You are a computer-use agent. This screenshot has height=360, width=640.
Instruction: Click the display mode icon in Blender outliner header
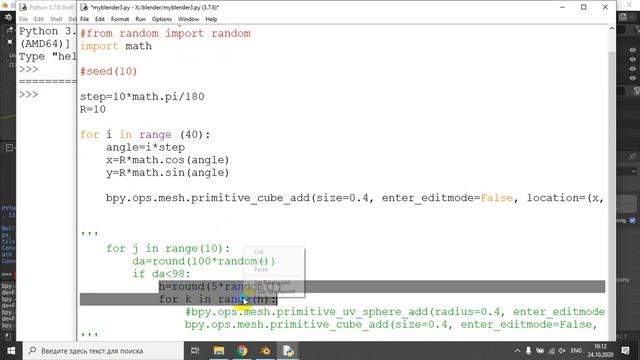[x=623, y=17]
